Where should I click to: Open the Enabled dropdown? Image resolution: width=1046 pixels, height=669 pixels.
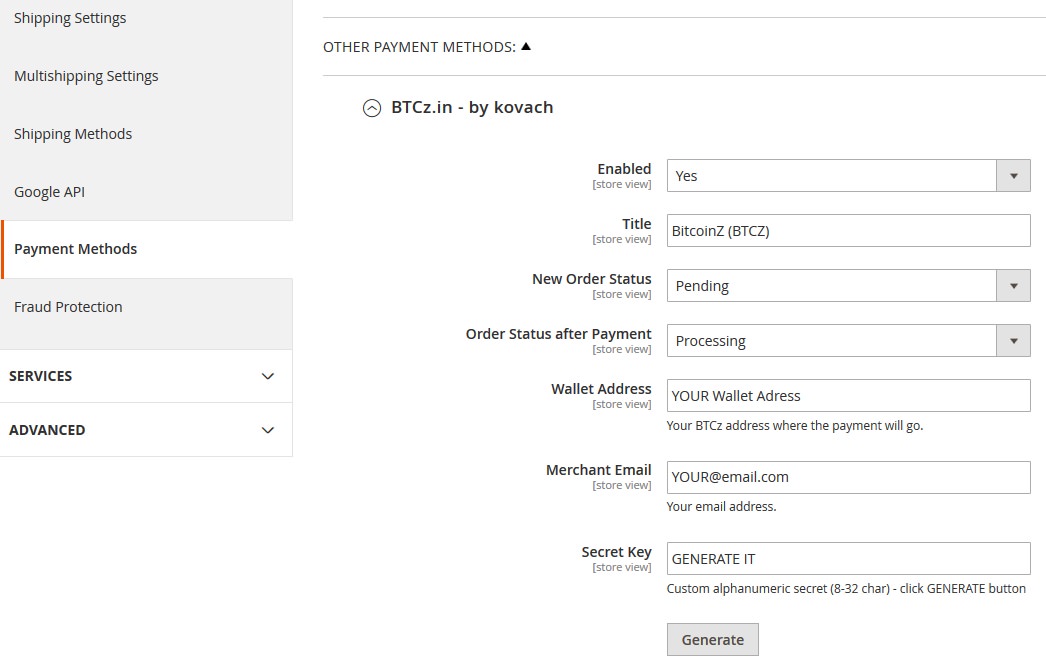pyautogui.click(x=849, y=176)
